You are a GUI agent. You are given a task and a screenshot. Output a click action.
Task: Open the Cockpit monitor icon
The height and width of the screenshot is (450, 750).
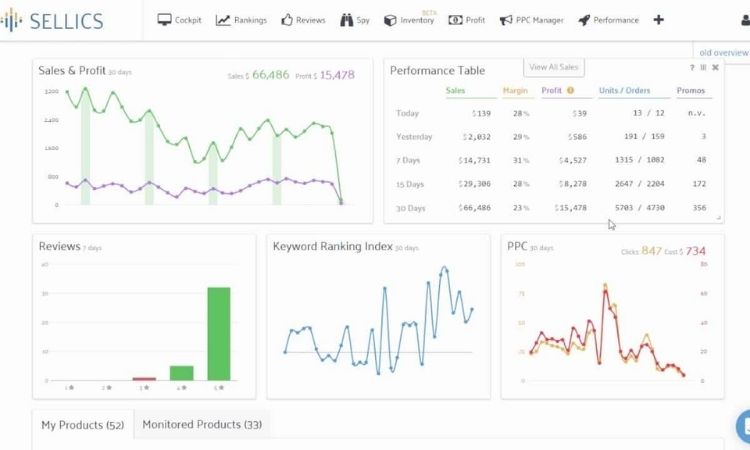click(x=164, y=20)
